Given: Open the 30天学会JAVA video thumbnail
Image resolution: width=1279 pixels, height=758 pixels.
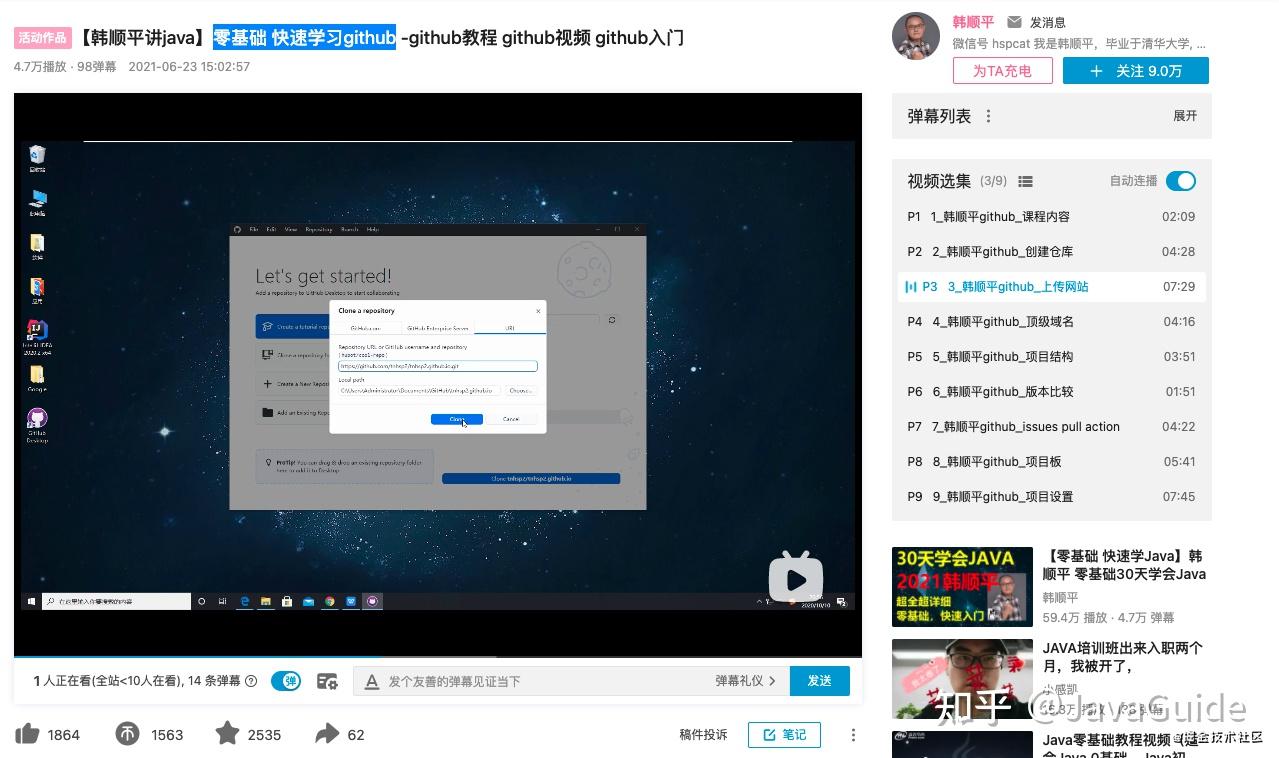Looking at the screenshot, I should pyautogui.click(x=962, y=586).
